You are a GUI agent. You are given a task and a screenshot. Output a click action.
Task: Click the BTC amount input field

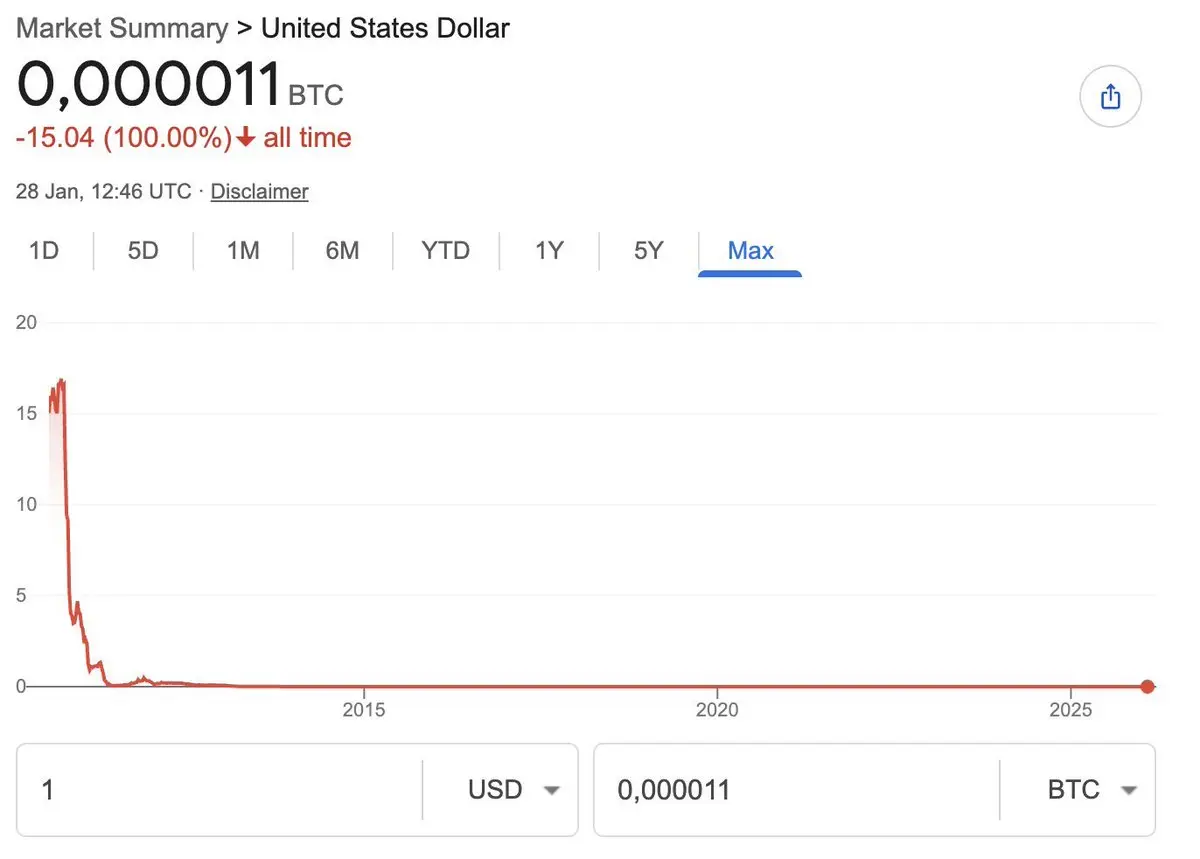click(x=796, y=790)
